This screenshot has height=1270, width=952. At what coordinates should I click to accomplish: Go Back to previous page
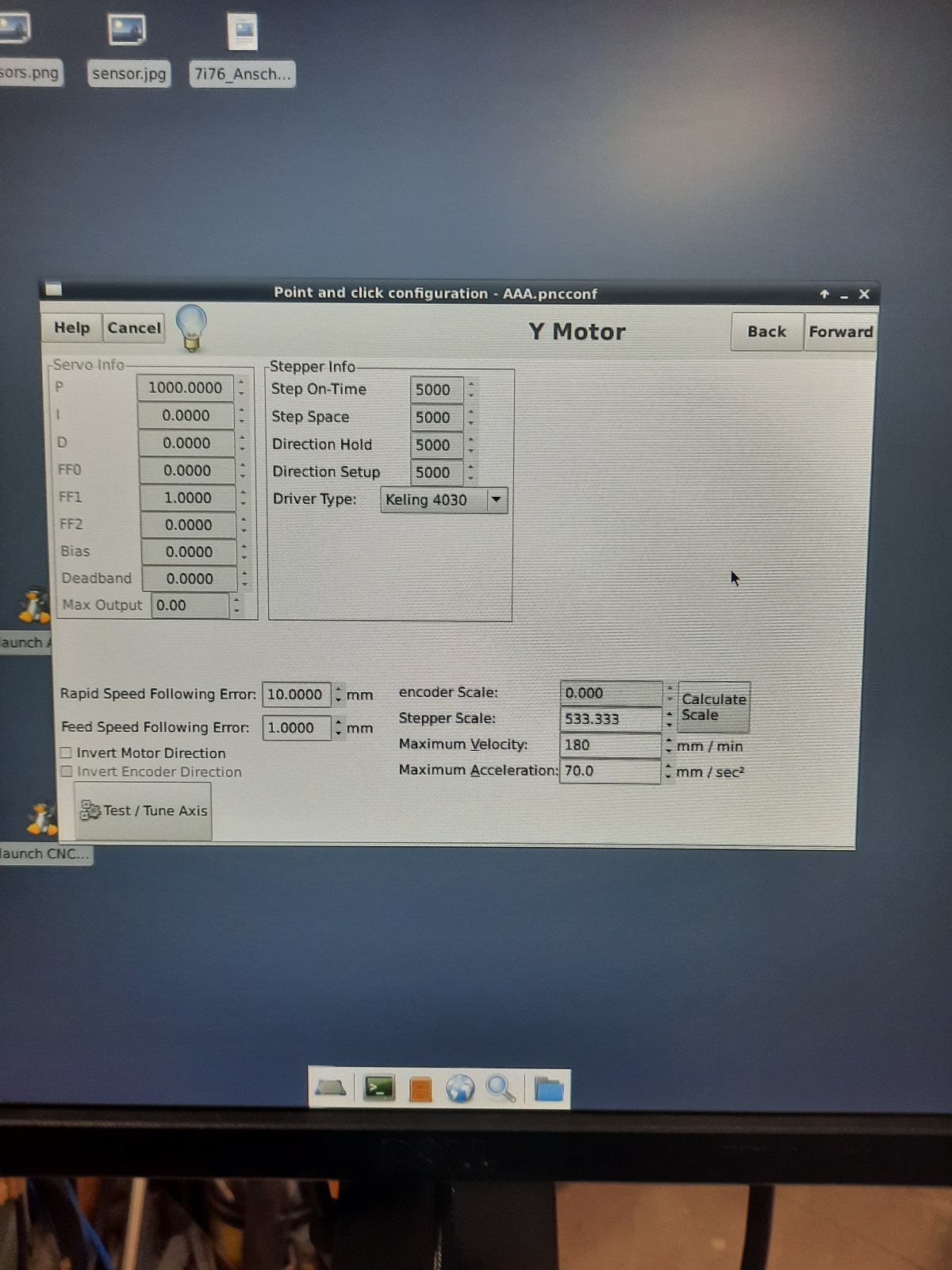tap(766, 332)
